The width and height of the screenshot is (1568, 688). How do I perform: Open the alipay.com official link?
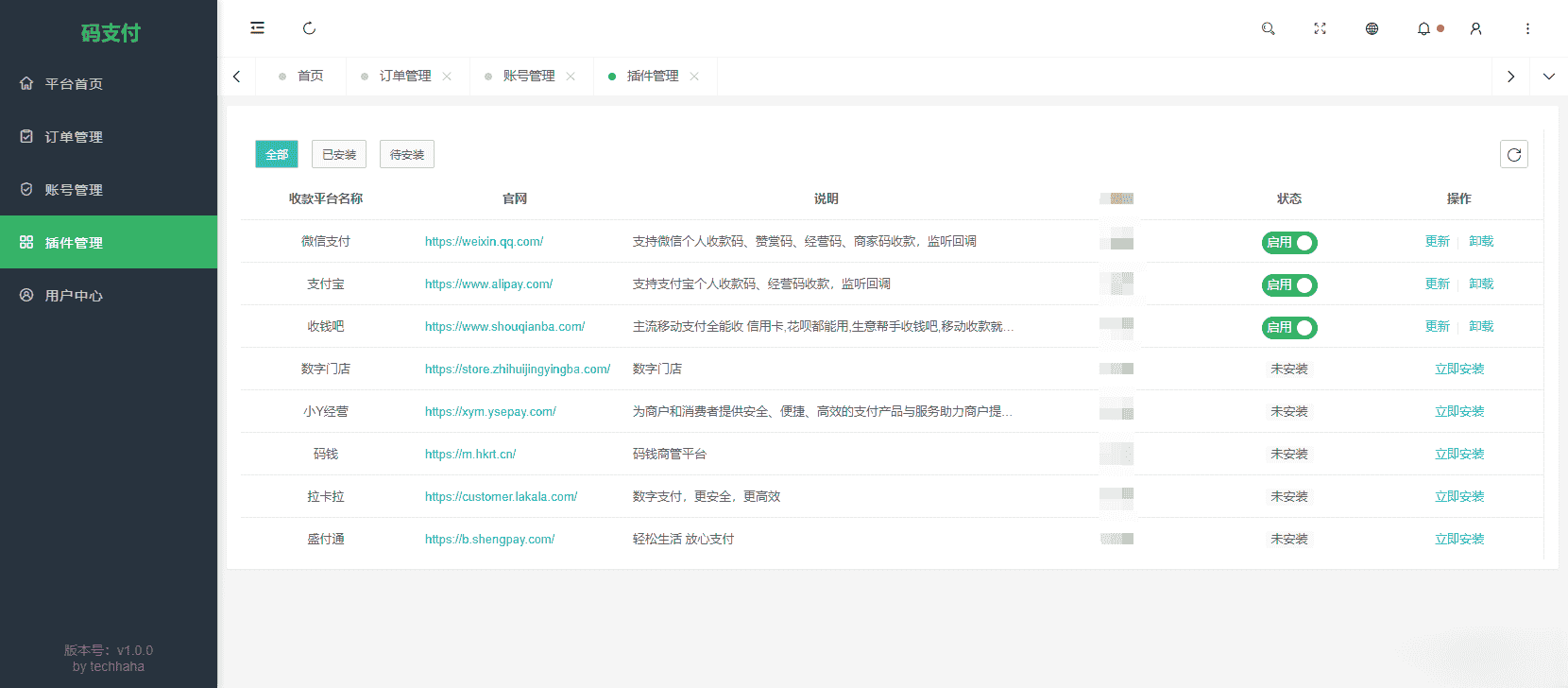488,284
